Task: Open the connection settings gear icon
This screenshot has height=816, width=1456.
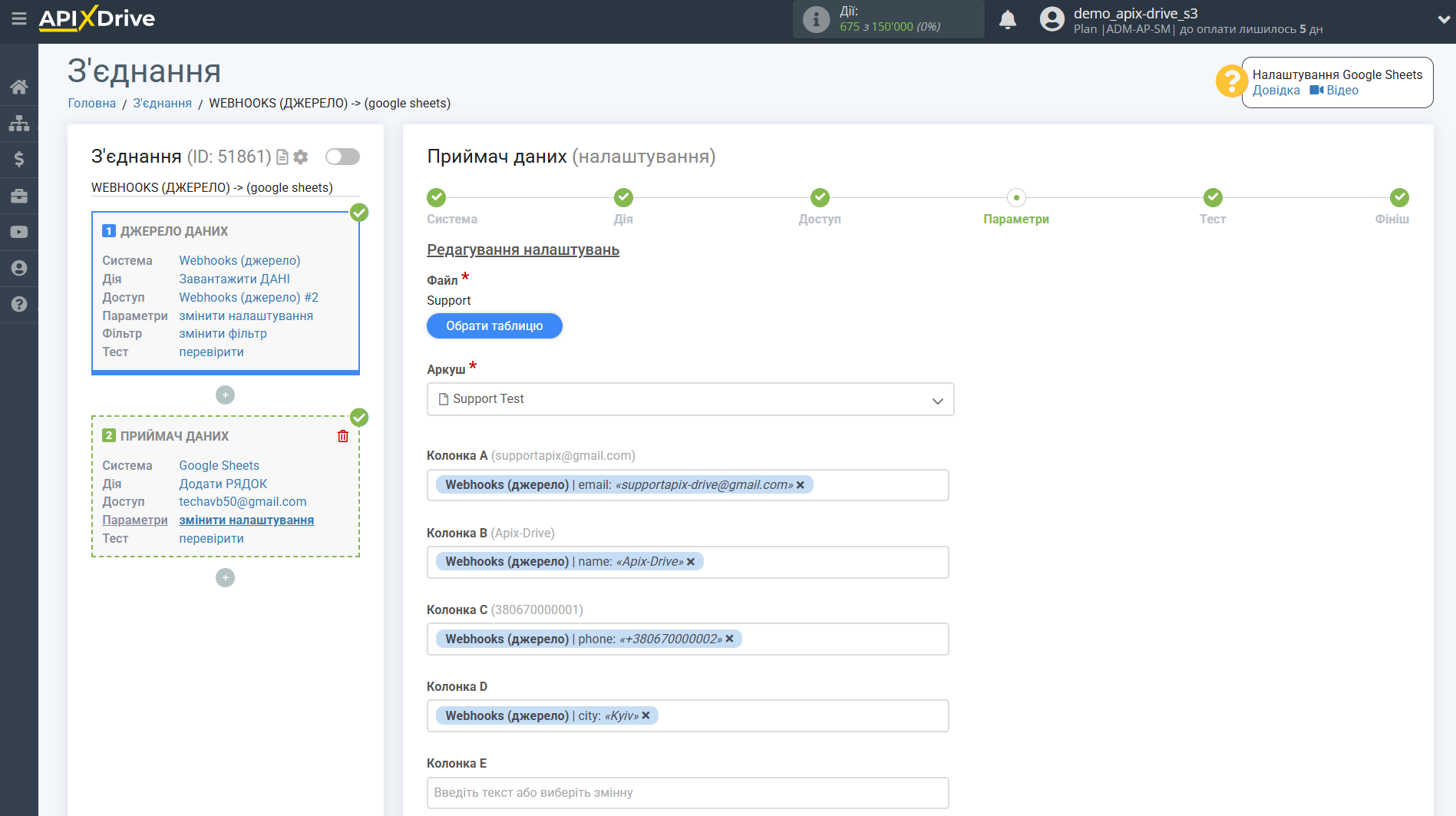Action: point(301,157)
